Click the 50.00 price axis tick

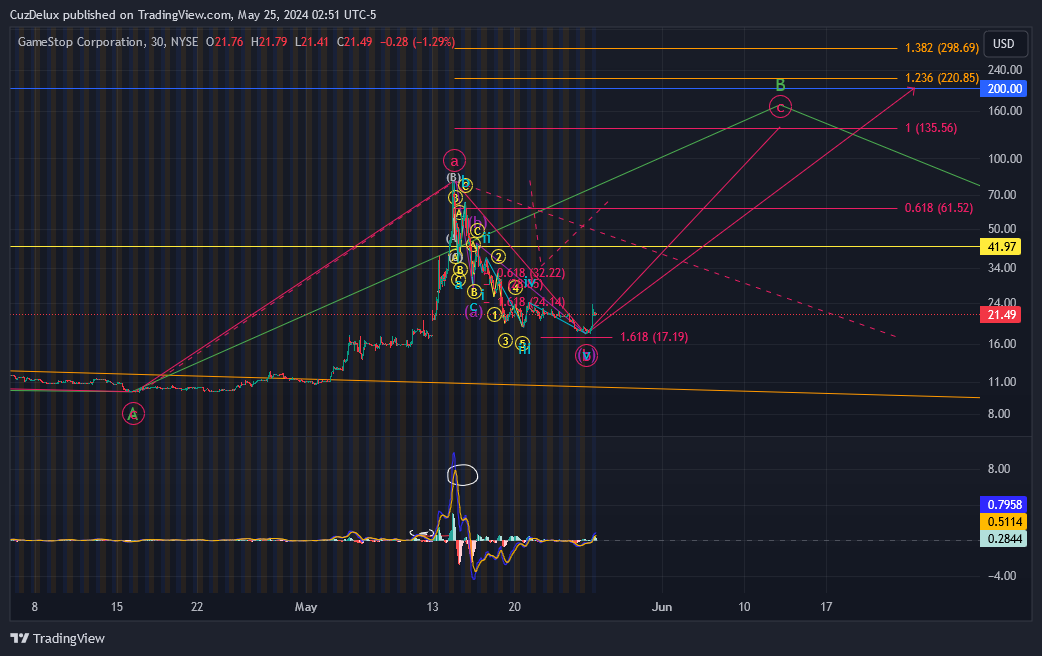(1002, 229)
